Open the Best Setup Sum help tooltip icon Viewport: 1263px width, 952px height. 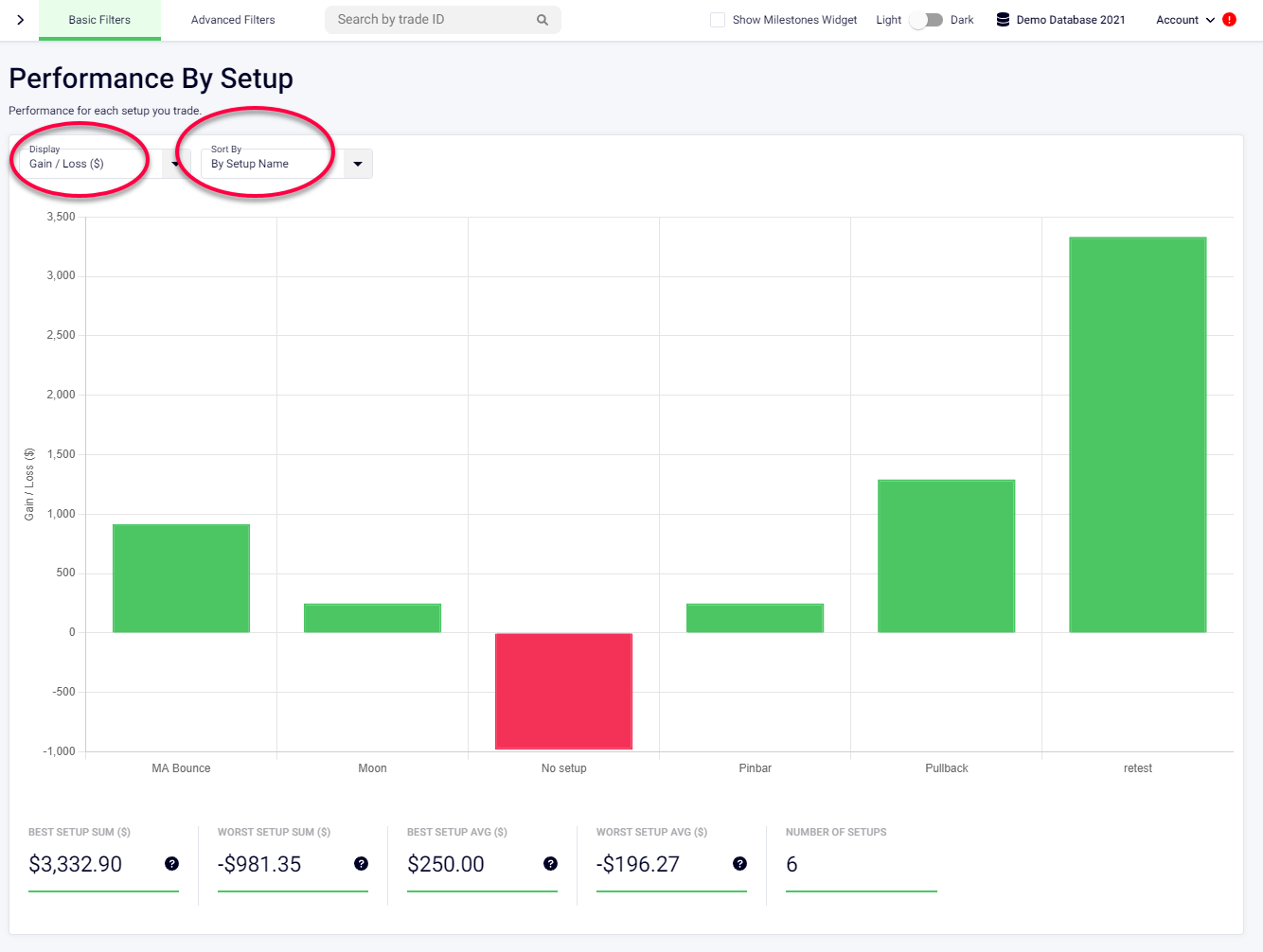coord(171,864)
